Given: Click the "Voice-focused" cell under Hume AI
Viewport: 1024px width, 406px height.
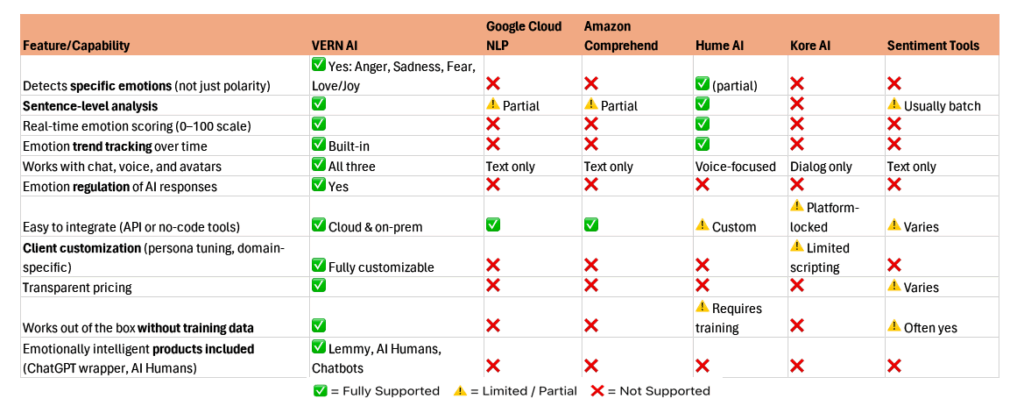Looking at the screenshot, I should (x=736, y=166).
